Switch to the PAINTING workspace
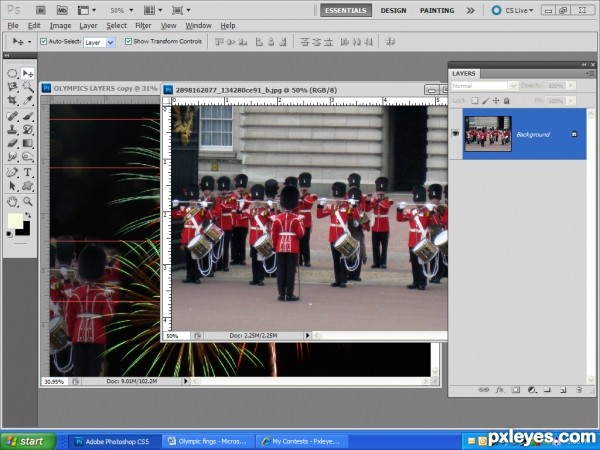 pyautogui.click(x=437, y=10)
